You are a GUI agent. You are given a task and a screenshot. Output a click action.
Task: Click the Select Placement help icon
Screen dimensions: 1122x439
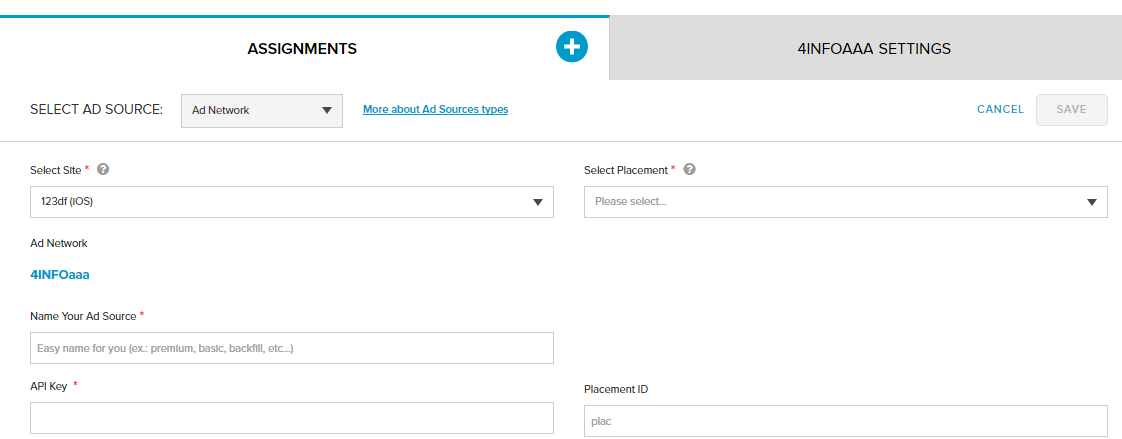[689, 170]
